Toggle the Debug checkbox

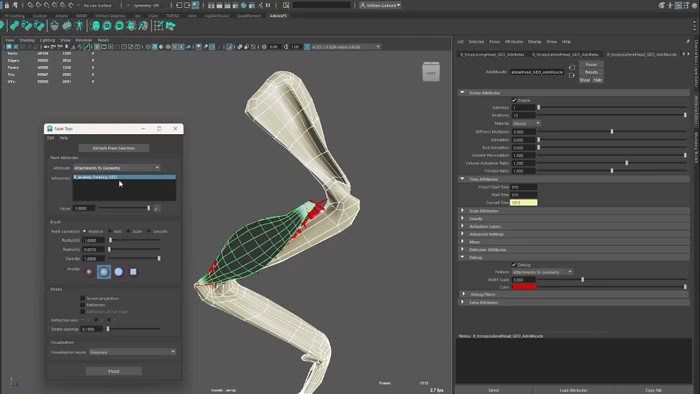click(x=514, y=265)
